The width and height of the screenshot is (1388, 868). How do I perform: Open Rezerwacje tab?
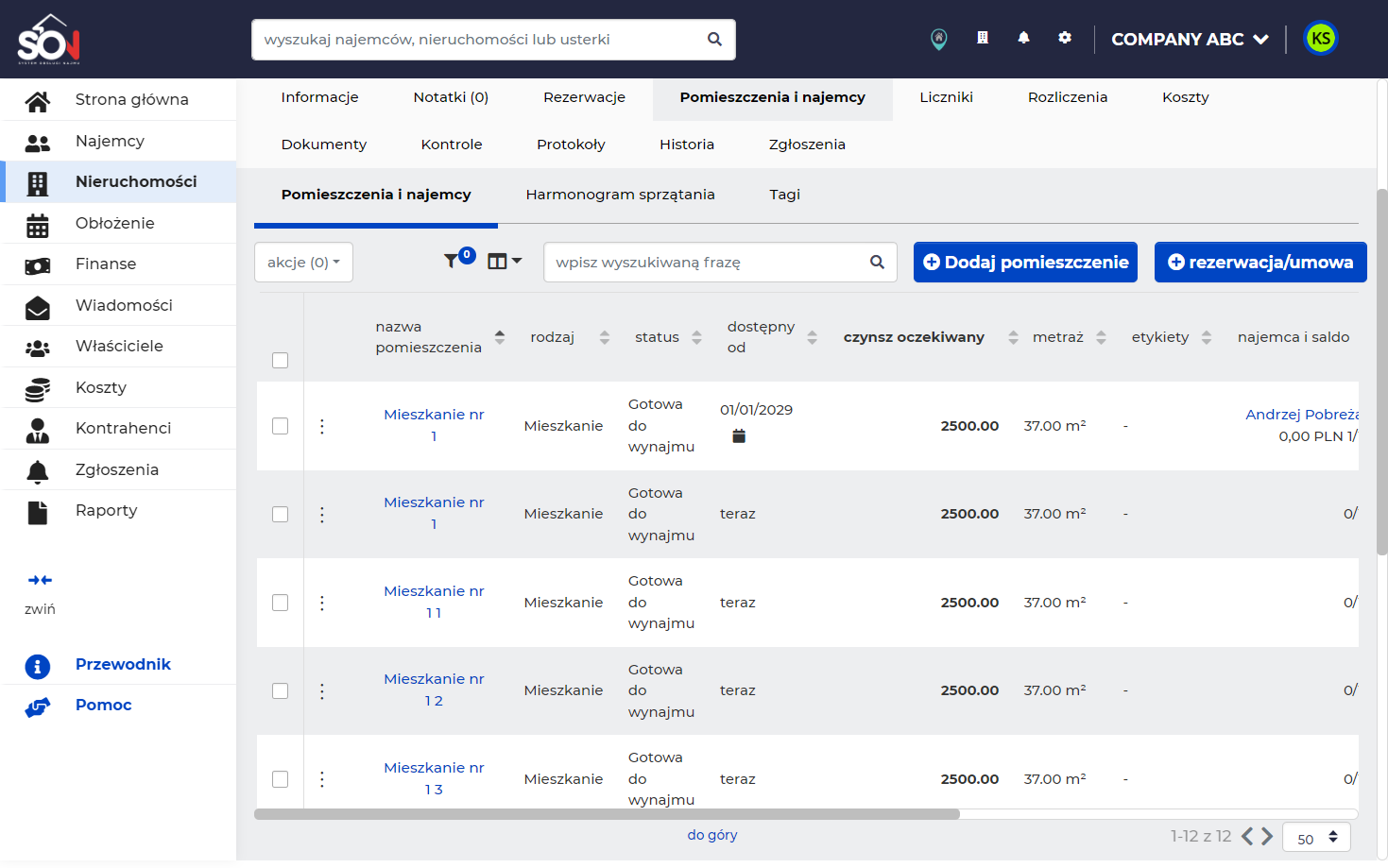click(584, 97)
